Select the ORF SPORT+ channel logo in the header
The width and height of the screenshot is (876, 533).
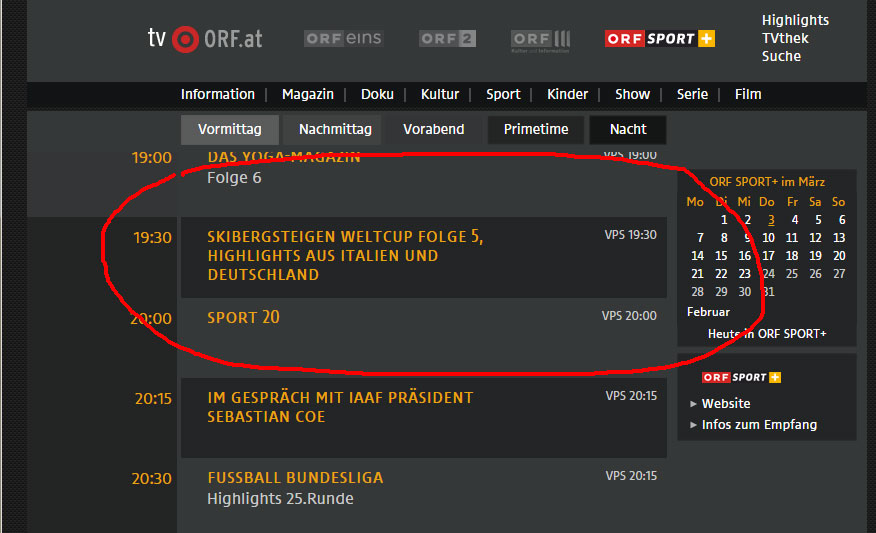click(x=660, y=39)
